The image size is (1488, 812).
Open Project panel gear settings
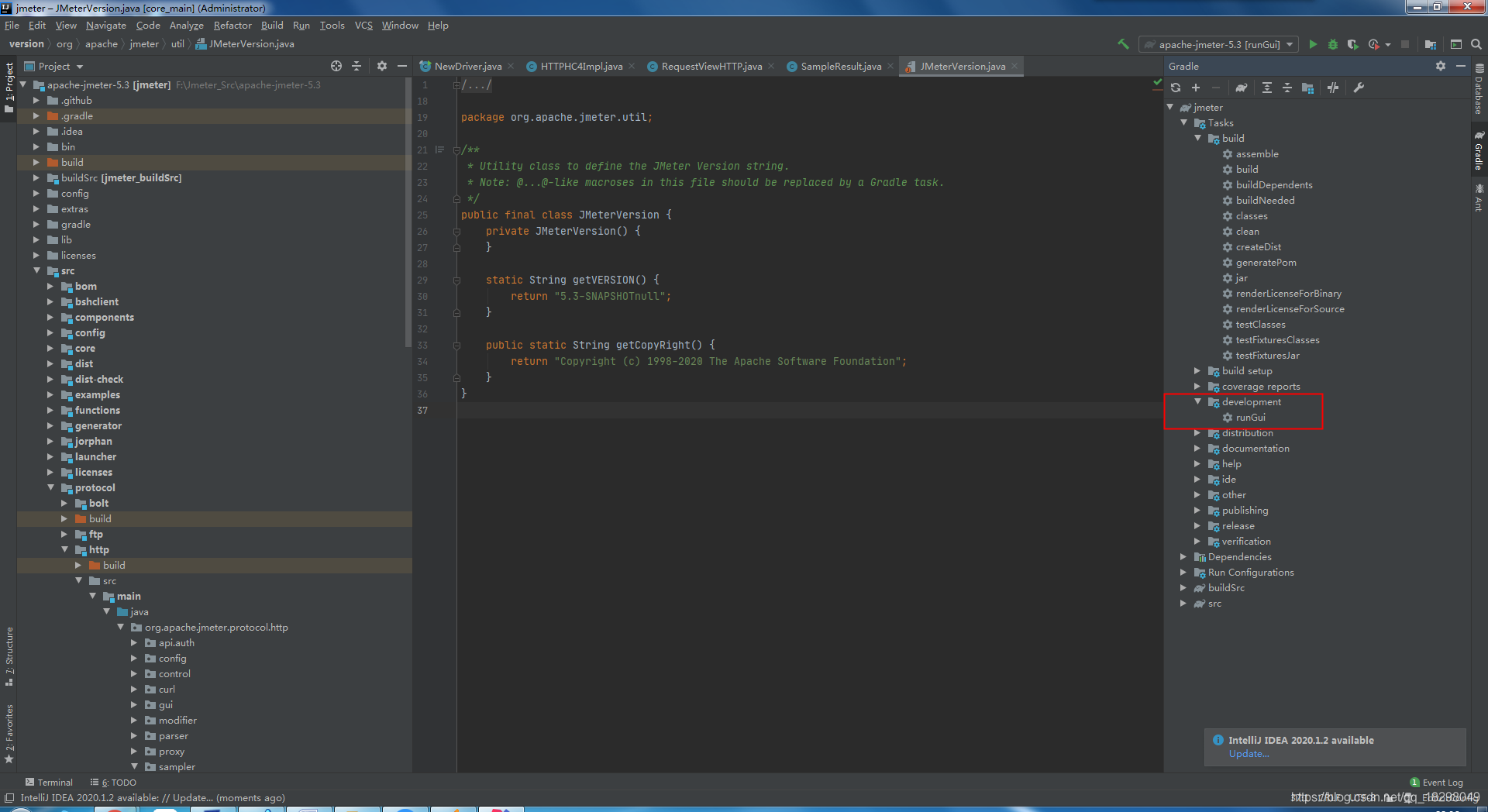(382, 66)
